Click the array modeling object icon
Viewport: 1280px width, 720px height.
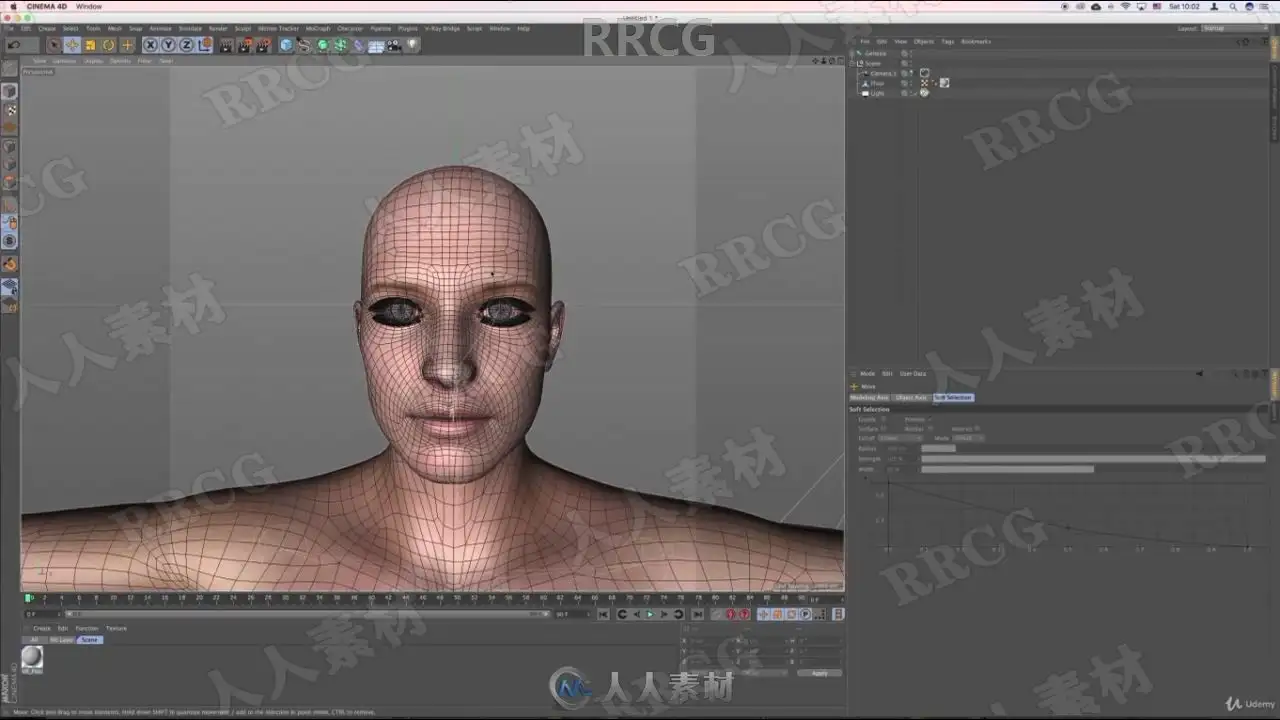coord(340,45)
